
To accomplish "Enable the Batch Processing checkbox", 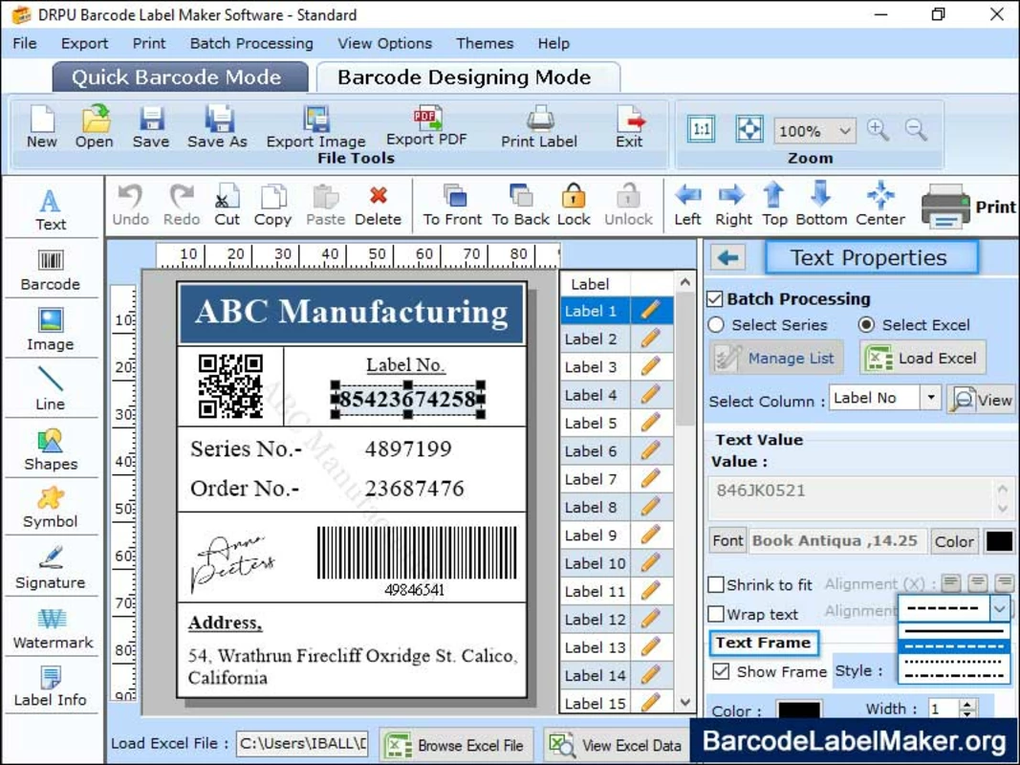I will click(x=716, y=299).
